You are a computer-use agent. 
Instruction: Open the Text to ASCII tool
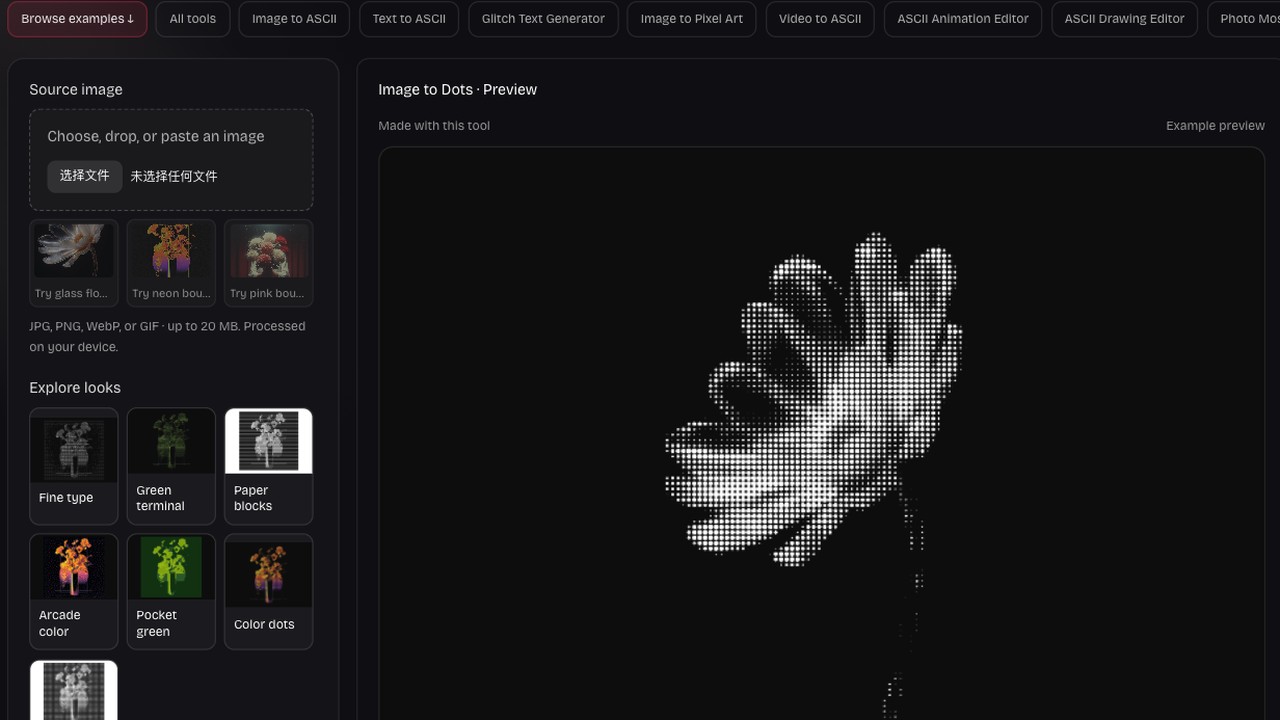click(x=409, y=19)
